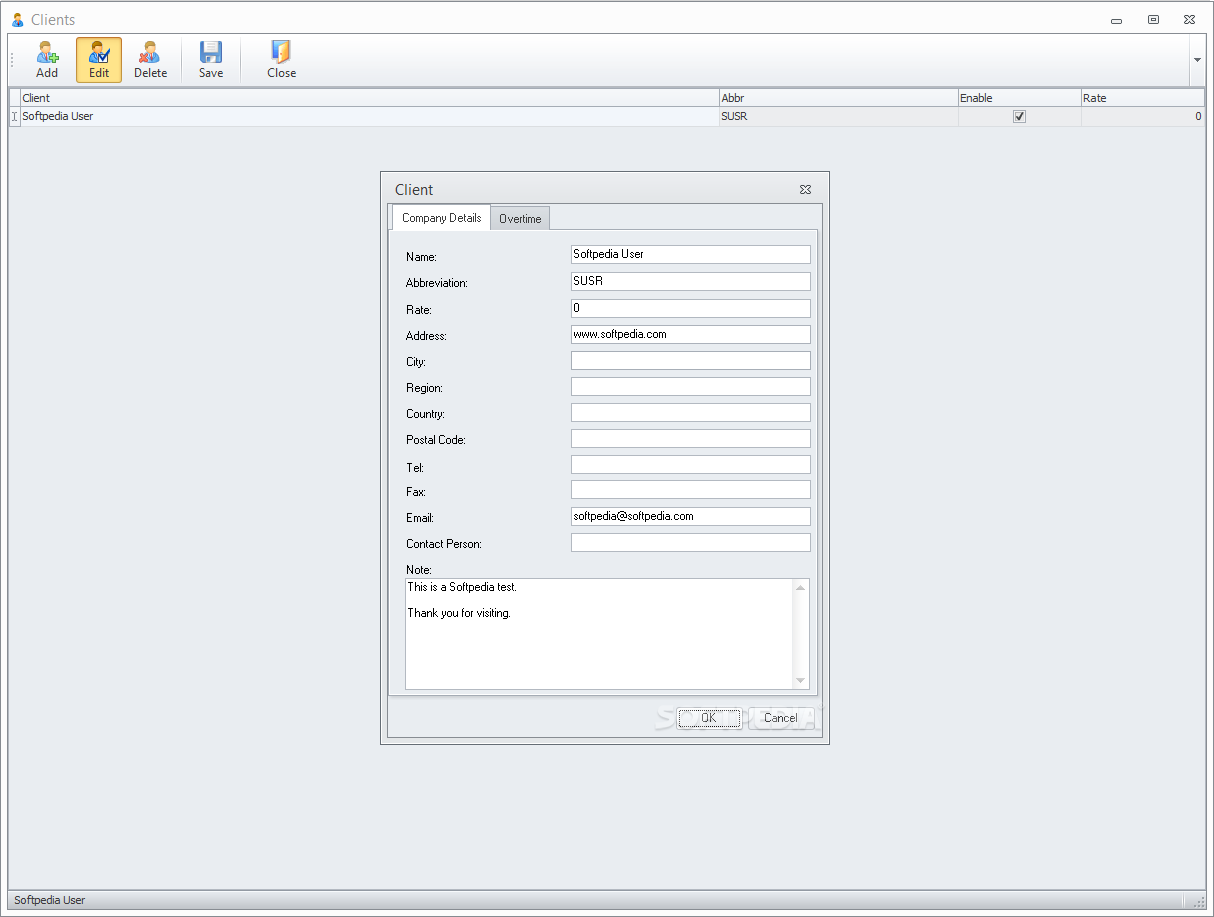Click the Close door toolbar icon
1214x917 pixels.
click(281, 60)
